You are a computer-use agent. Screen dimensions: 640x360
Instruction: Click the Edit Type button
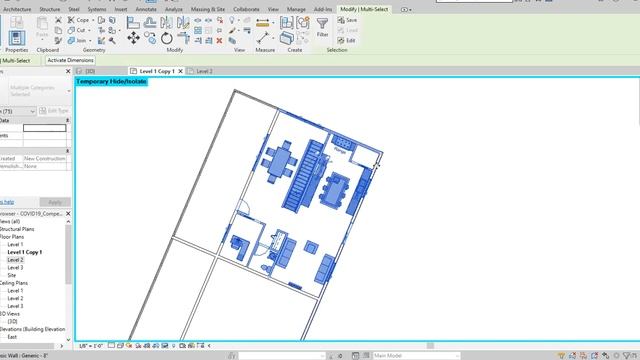click(54, 111)
